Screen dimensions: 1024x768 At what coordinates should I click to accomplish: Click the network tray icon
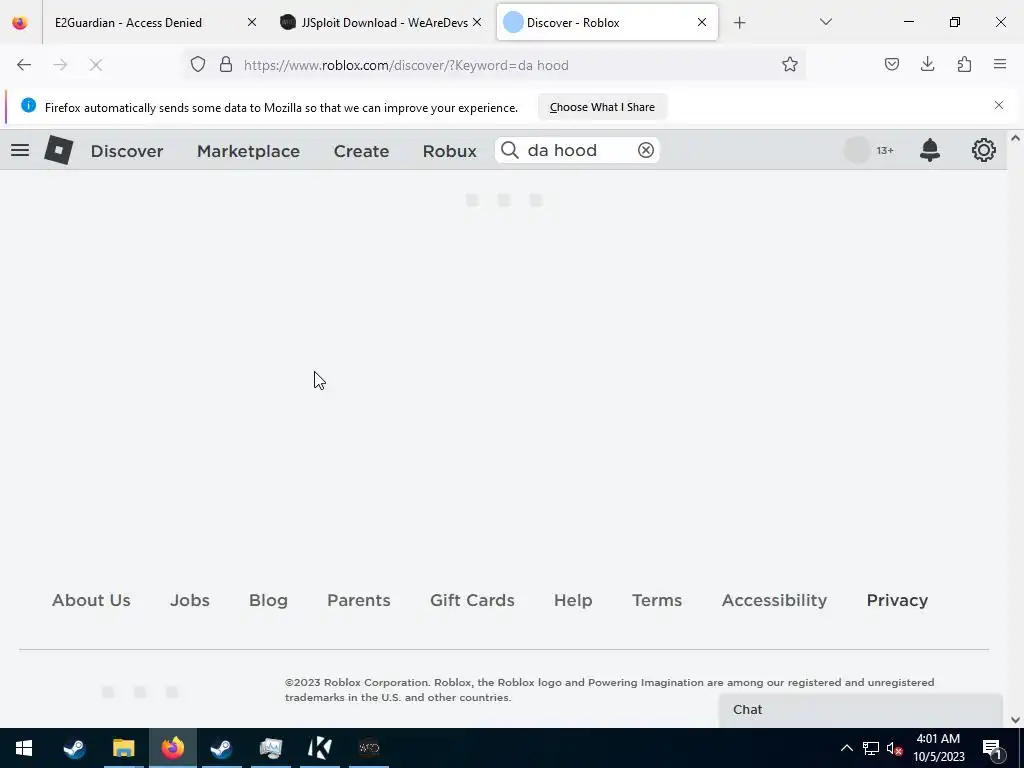click(x=871, y=748)
